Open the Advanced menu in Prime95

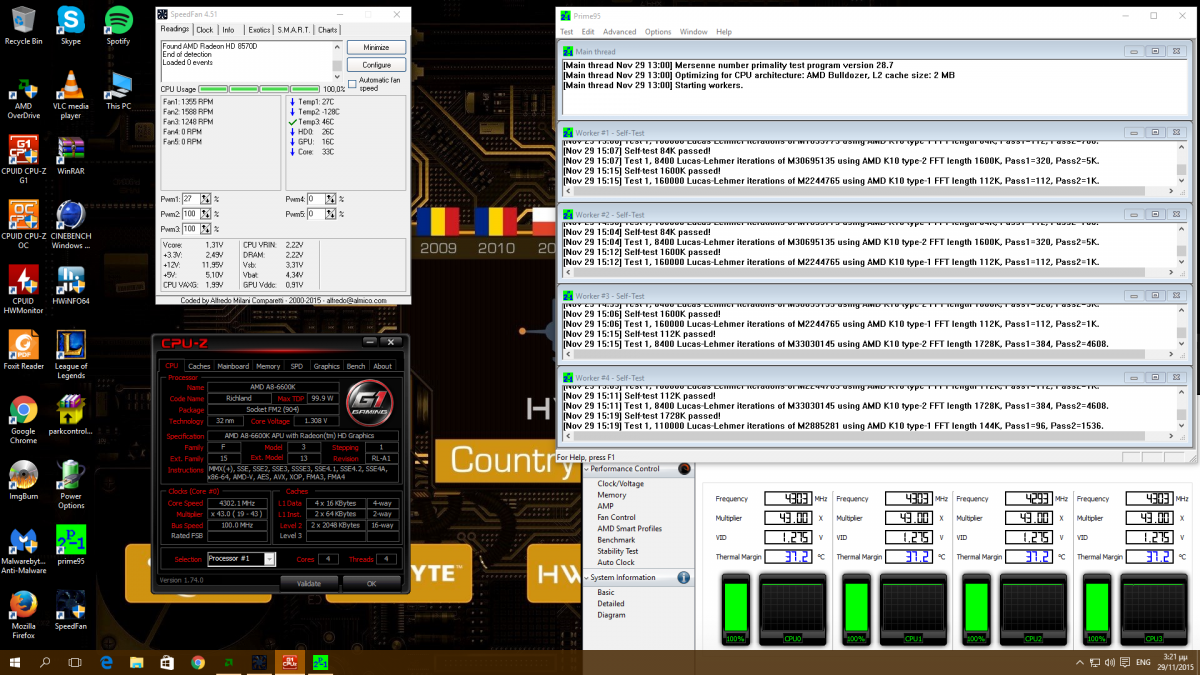tap(620, 32)
